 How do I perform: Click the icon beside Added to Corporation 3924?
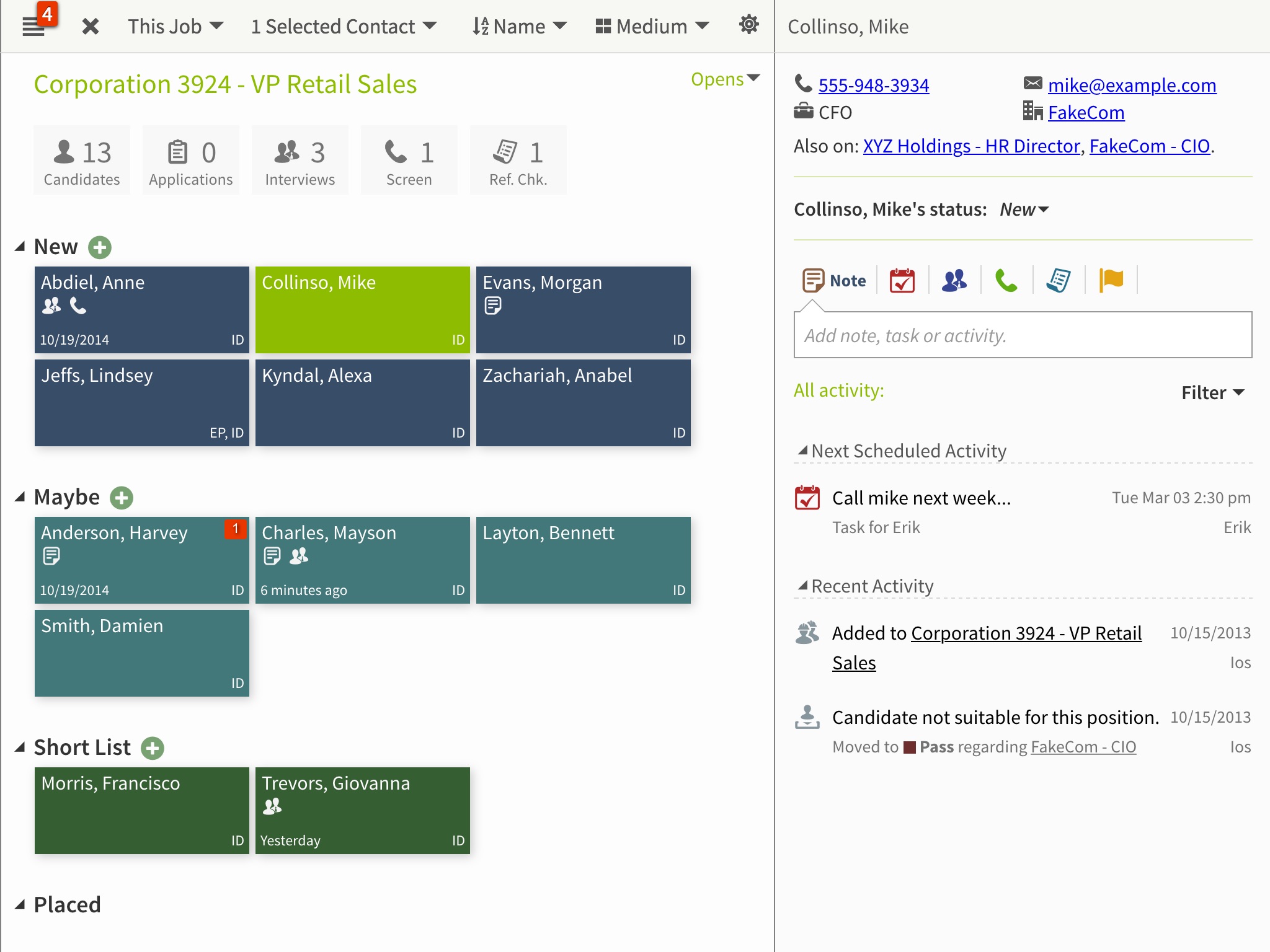807,633
